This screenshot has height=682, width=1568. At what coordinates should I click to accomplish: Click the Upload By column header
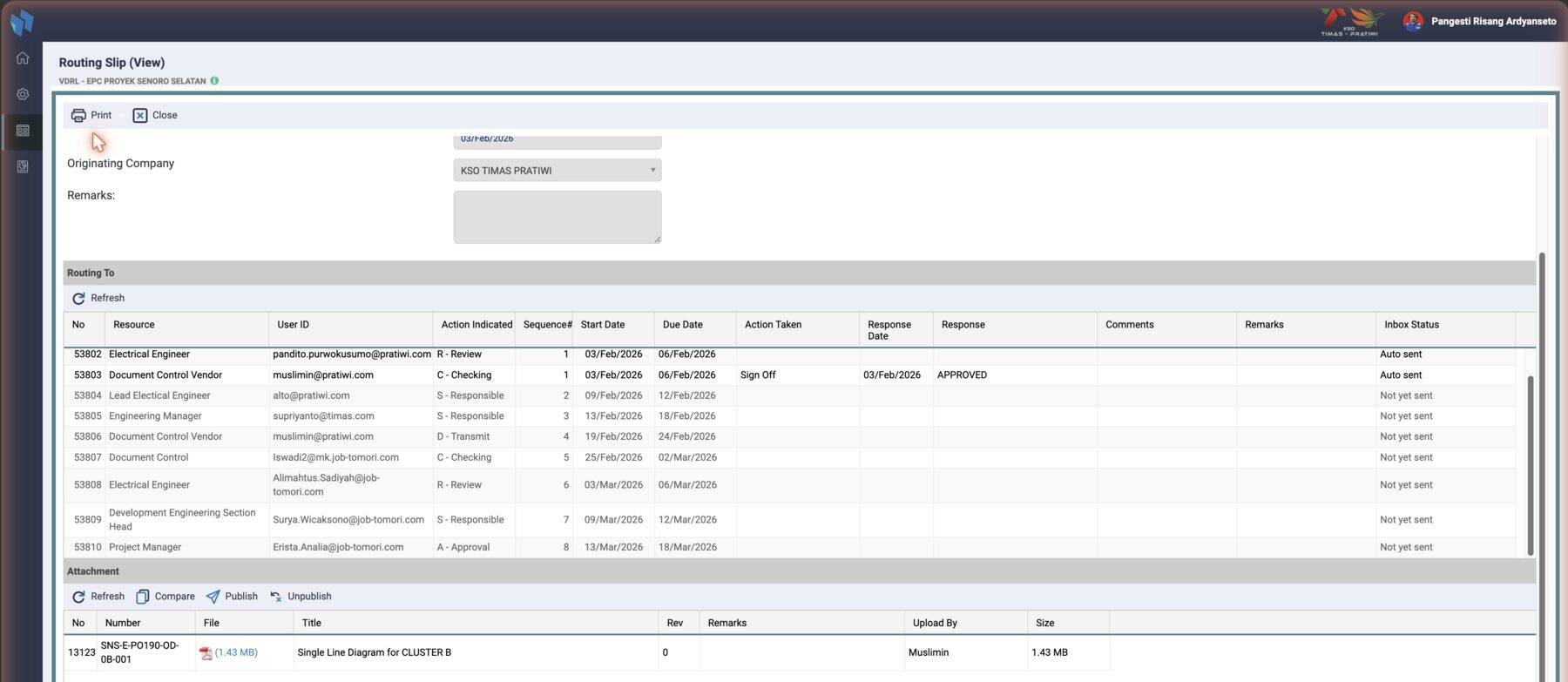click(x=966, y=624)
